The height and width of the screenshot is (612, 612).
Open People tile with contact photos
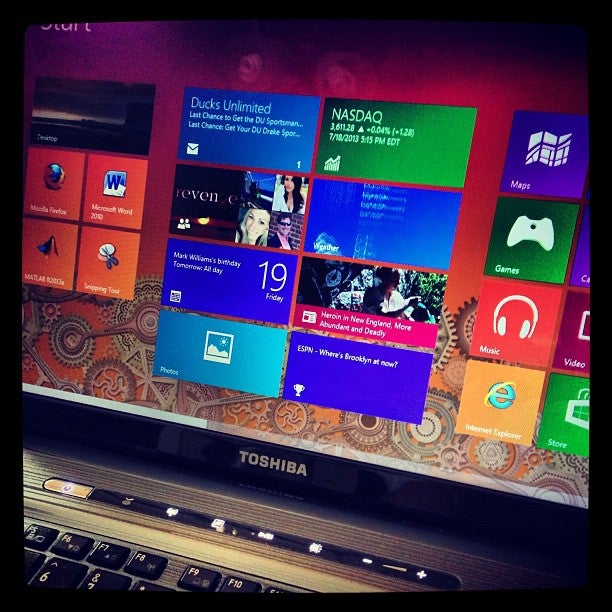(237, 205)
